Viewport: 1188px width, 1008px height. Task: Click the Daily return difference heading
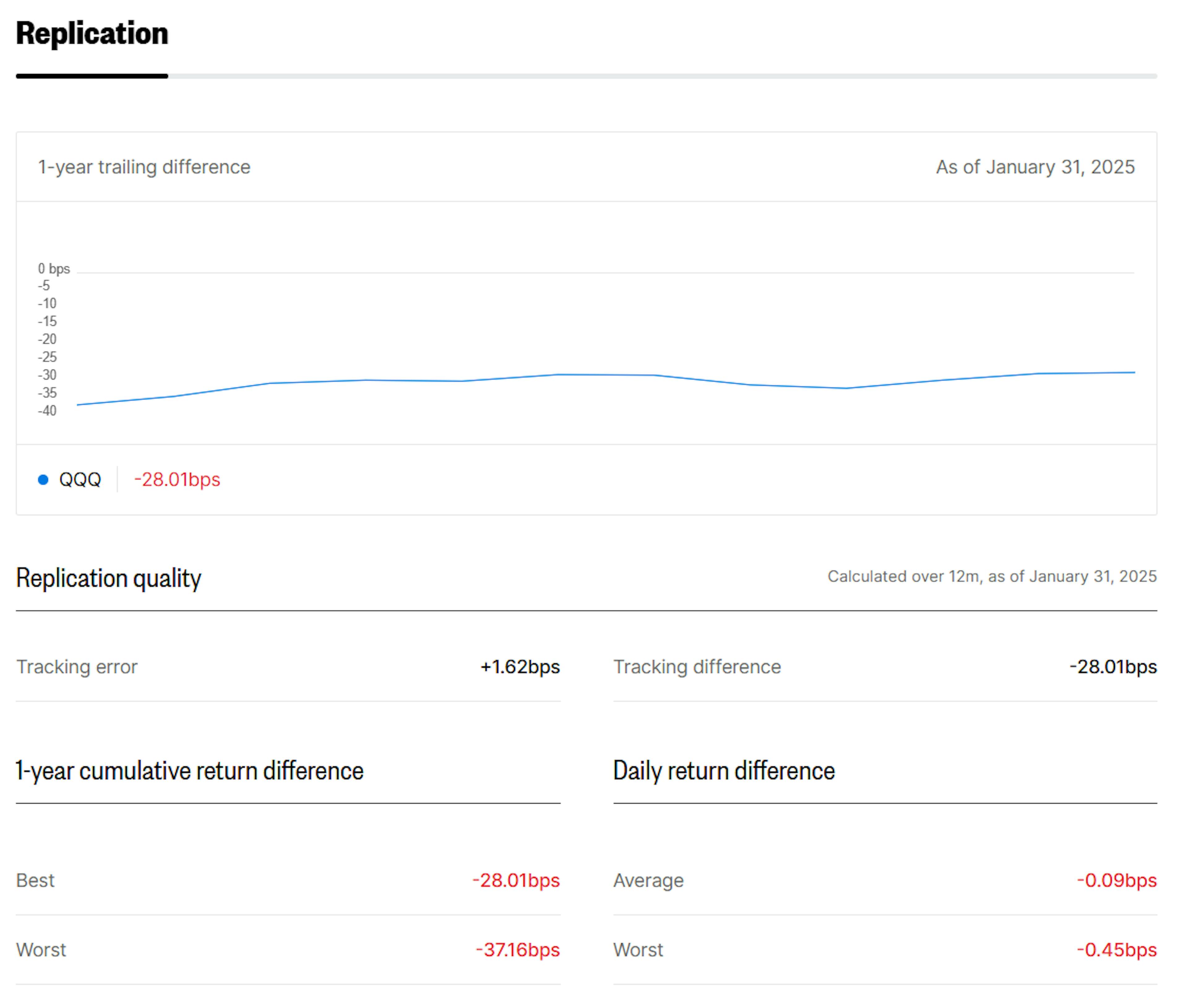pos(723,771)
